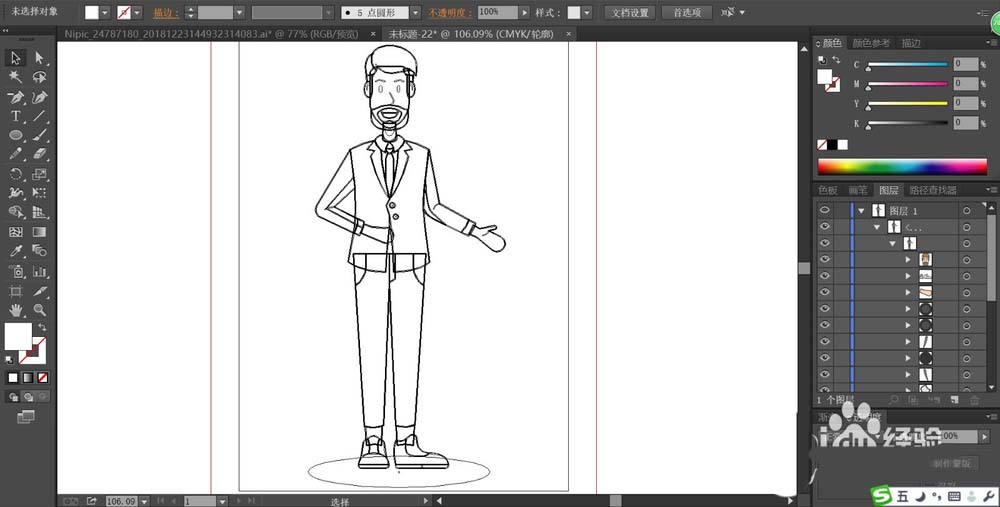Select the Zoom tool
1000x507 pixels.
40,310
